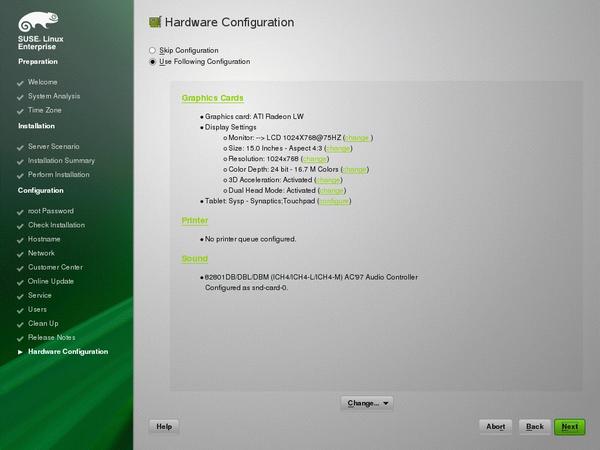This screenshot has height=450, width=600.
Task: Click the checkmark beside Hostname
Action: pyautogui.click(x=20, y=240)
